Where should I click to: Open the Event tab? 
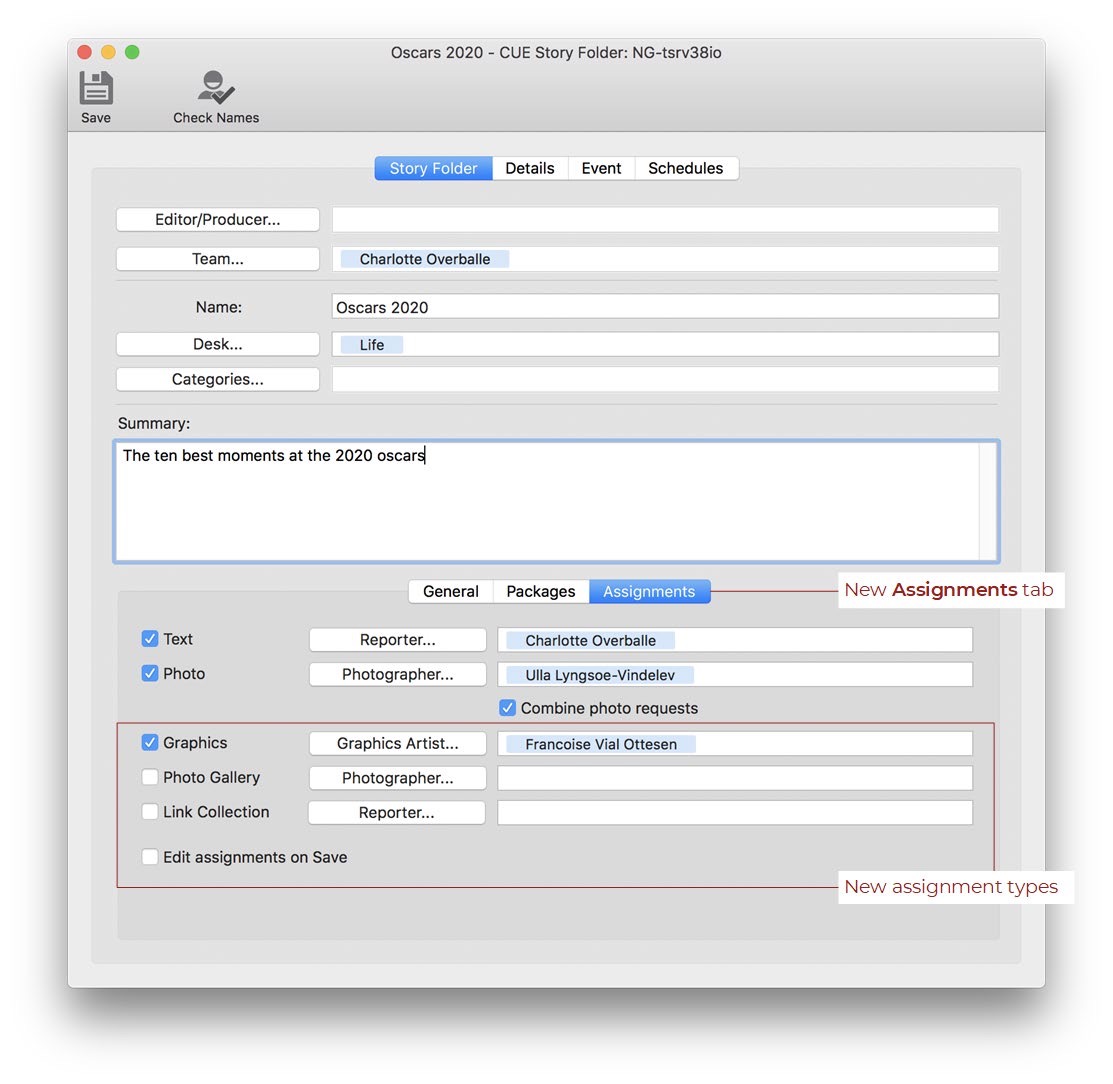[x=601, y=168]
